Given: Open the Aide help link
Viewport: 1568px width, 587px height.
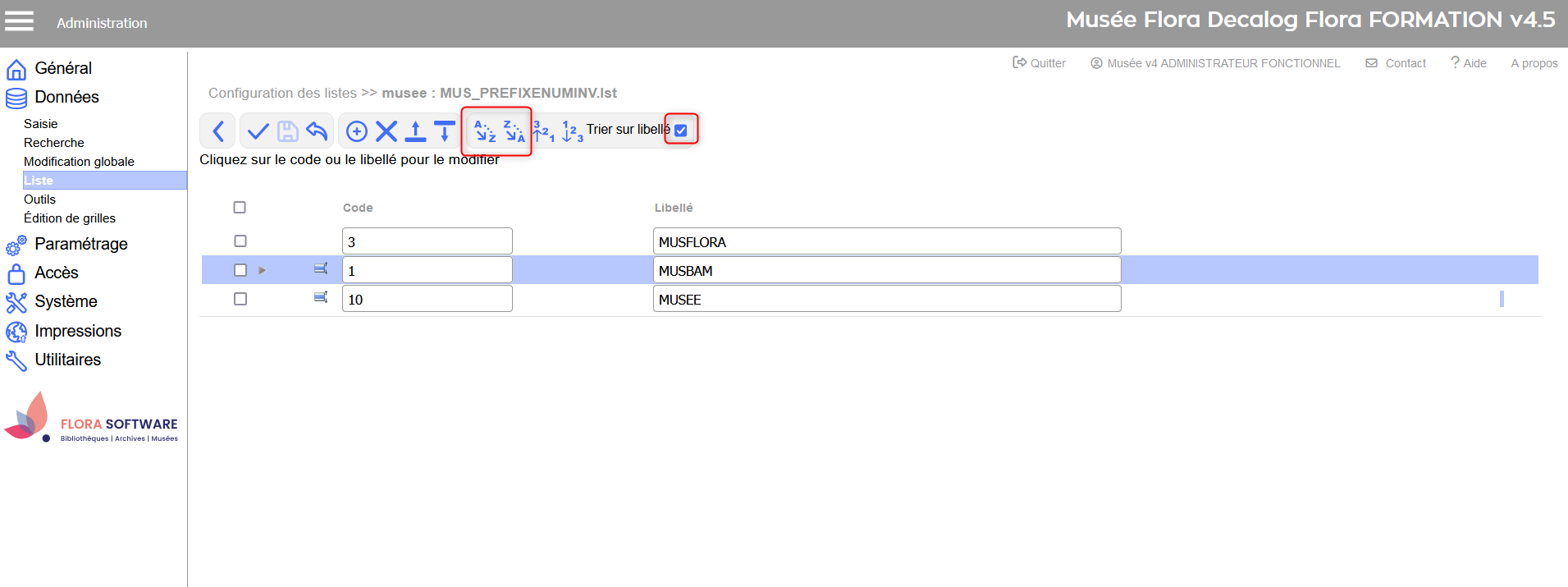Looking at the screenshot, I should point(1469,63).
